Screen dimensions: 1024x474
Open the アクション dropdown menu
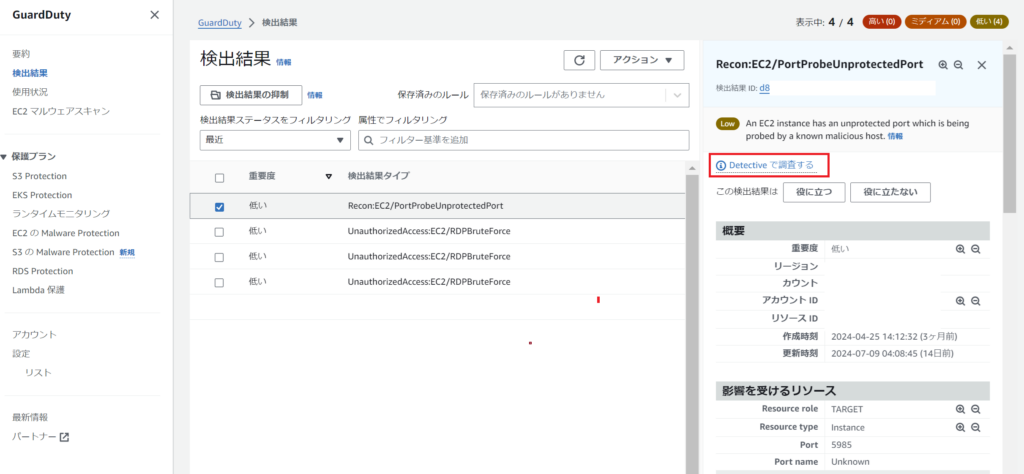pyautogui.click(x=642, y=60)
